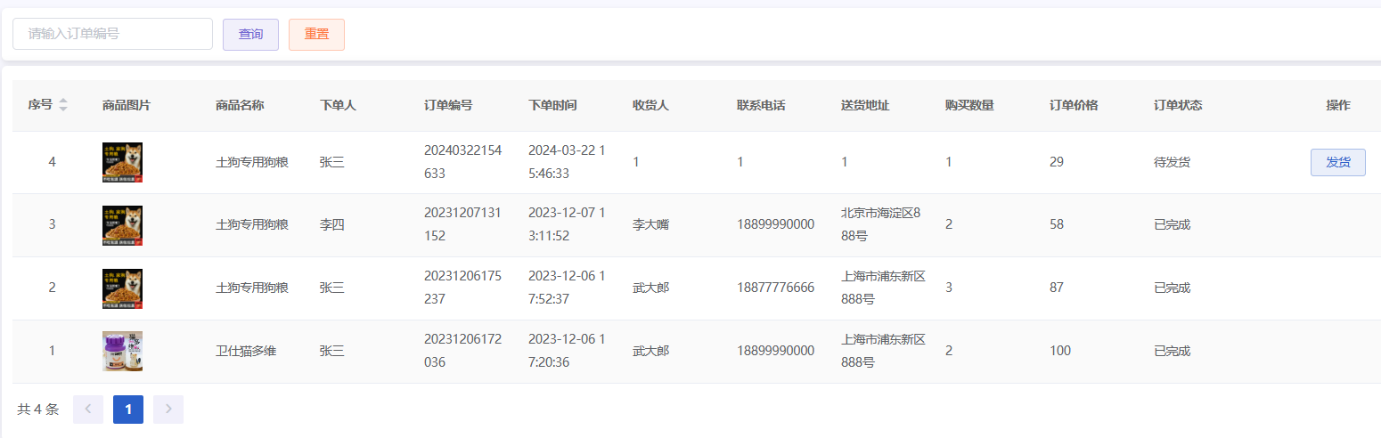1381x438 pixels.
Task: Click the order price 100 cell
Action: (x=1060, y=351)
